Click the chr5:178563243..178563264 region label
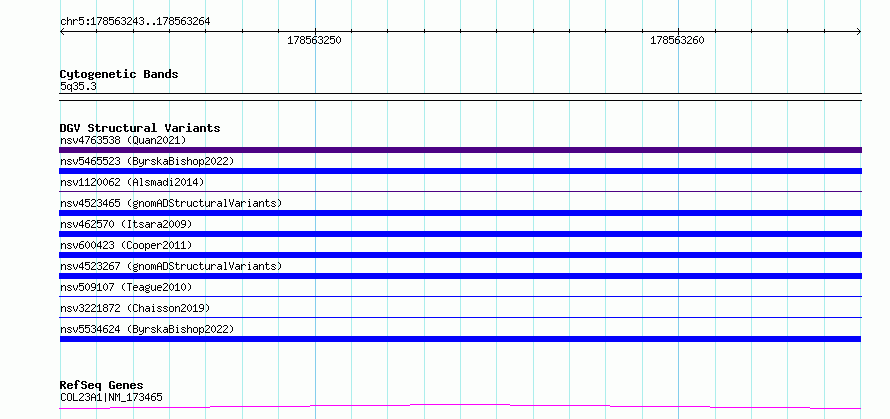The width and height of the screenshot is (890, 419). point(135,21)
